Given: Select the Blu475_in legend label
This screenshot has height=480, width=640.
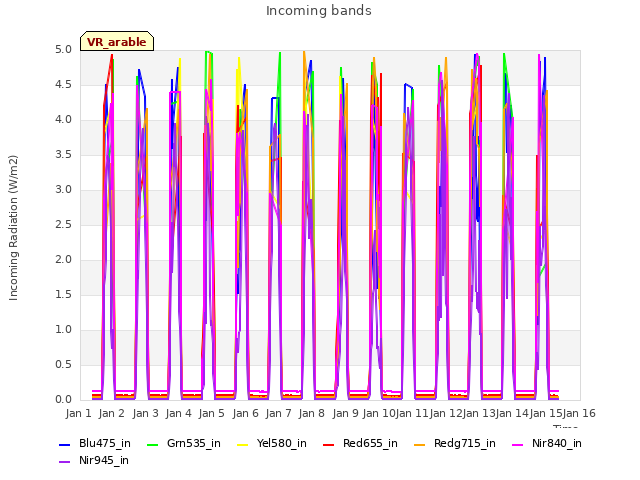Looking at the screenshot, I should pyautogui.click(x=105, y=444).
